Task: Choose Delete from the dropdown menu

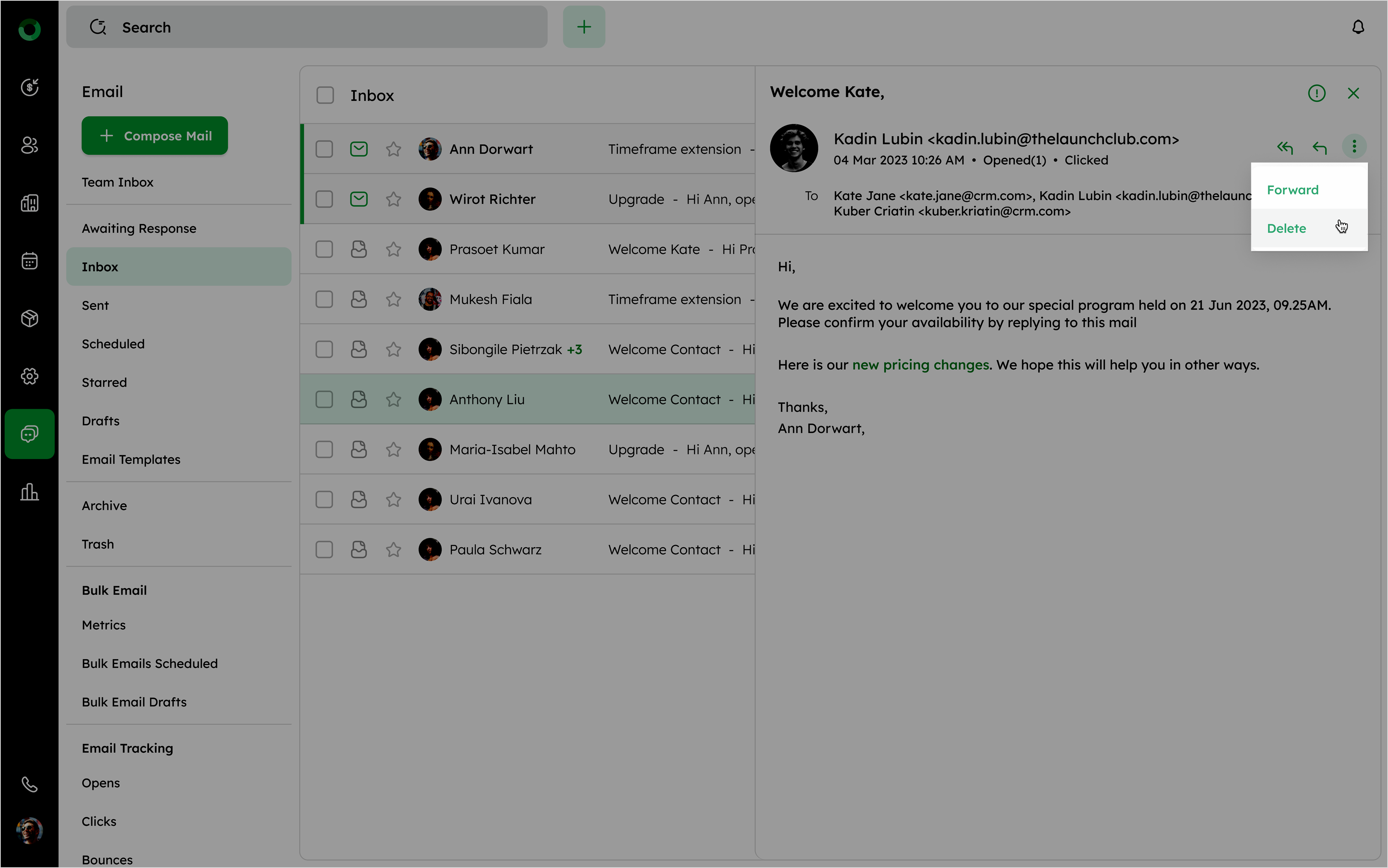Action: pos(1286,228)
